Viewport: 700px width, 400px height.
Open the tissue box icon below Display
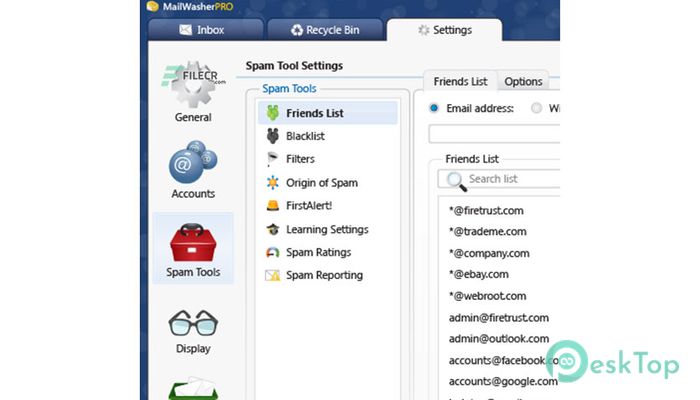(x=193, y=388)
